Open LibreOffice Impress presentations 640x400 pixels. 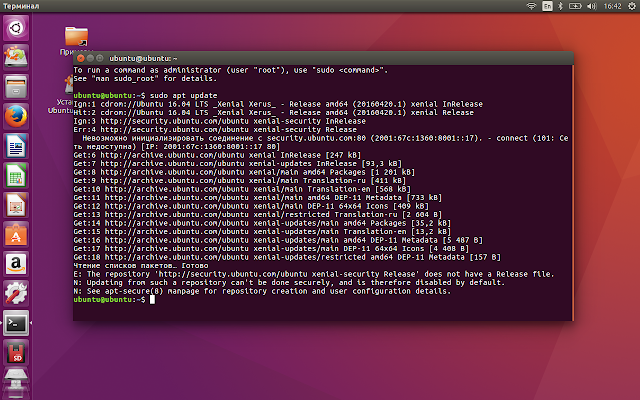(16, 205)
